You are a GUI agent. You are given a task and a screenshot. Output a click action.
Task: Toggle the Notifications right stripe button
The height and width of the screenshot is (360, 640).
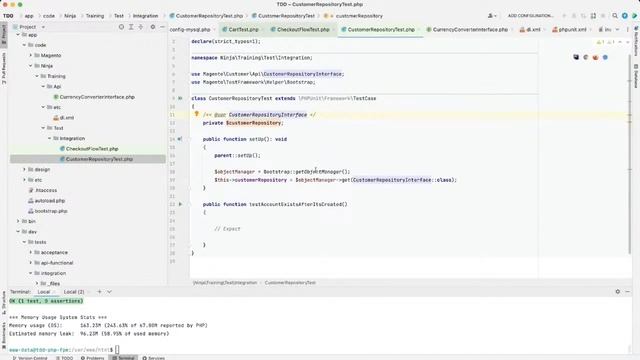pyautogui.click(x=636, y=42)
